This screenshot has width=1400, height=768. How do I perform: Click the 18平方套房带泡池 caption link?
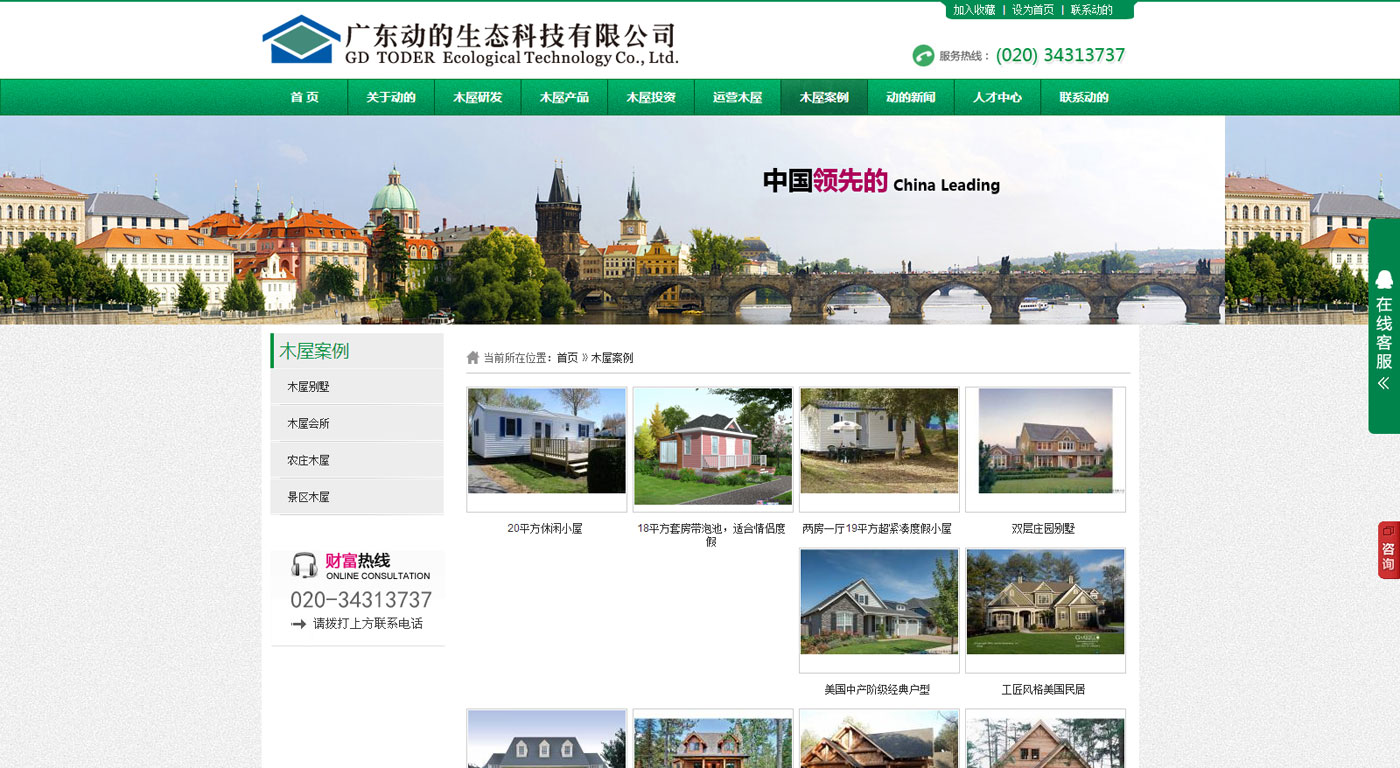point(711,535)
